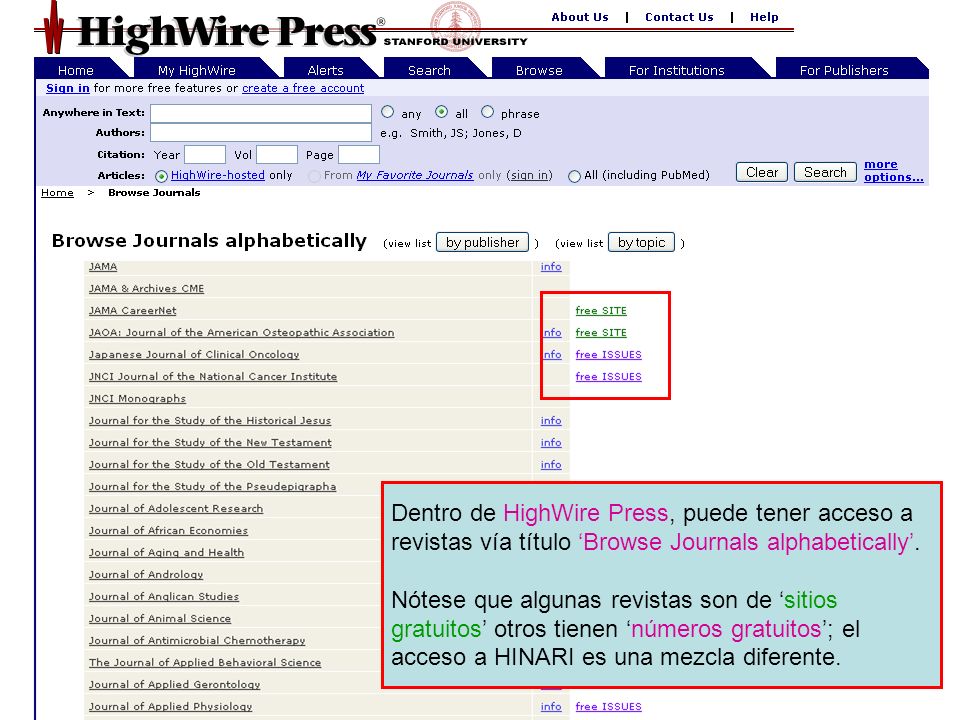Choose the All (including PubMed) articles option

coord(574,176)
